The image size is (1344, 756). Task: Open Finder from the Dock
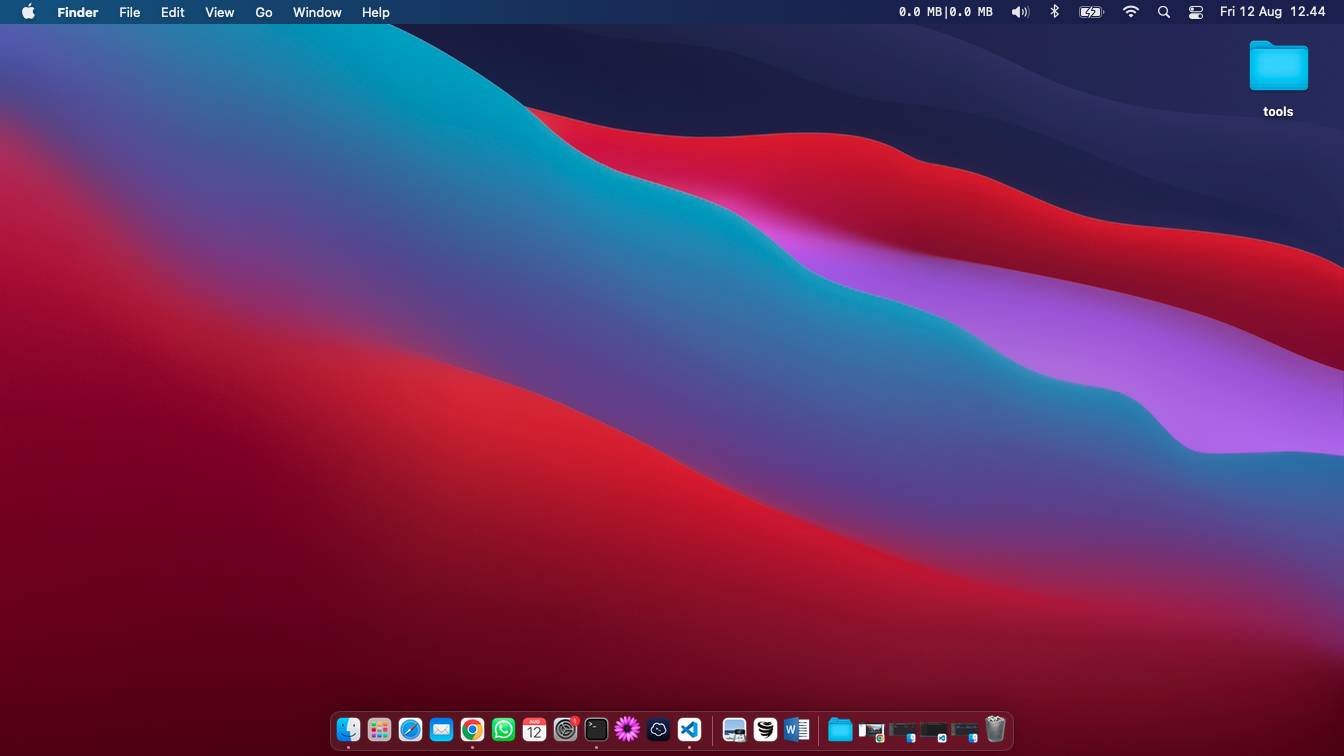(x=348, y=730)
